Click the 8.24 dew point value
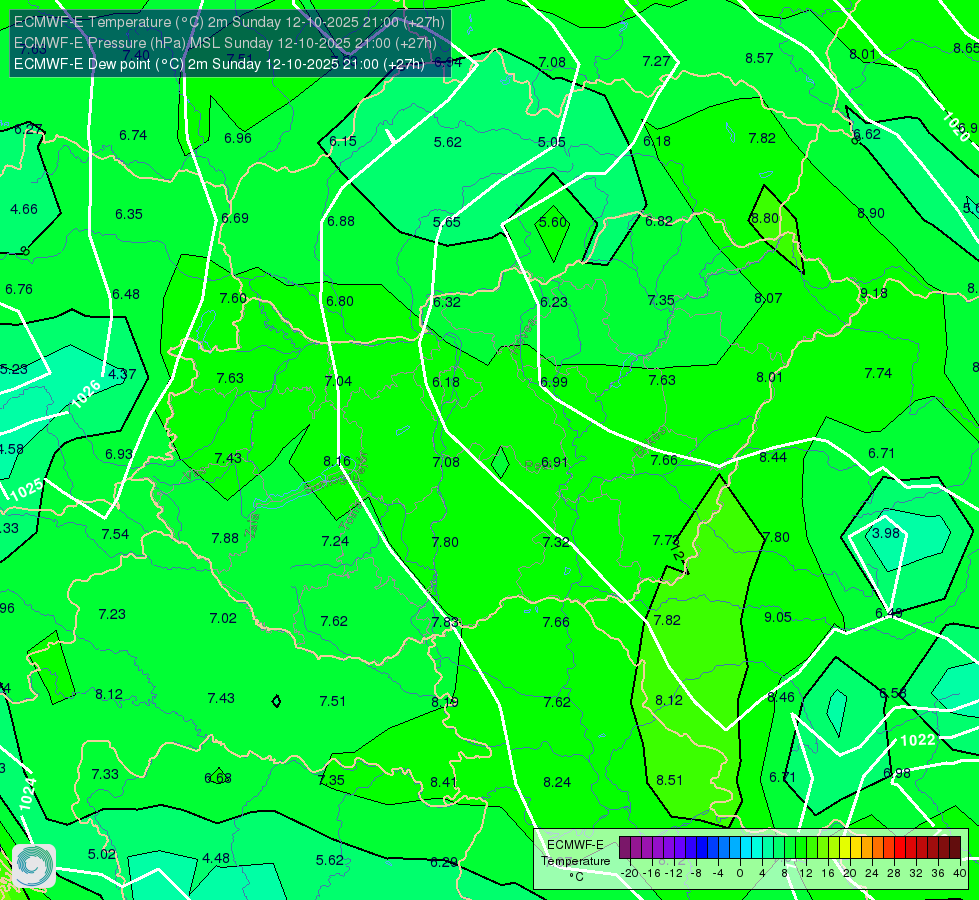 tap(557, 782)
